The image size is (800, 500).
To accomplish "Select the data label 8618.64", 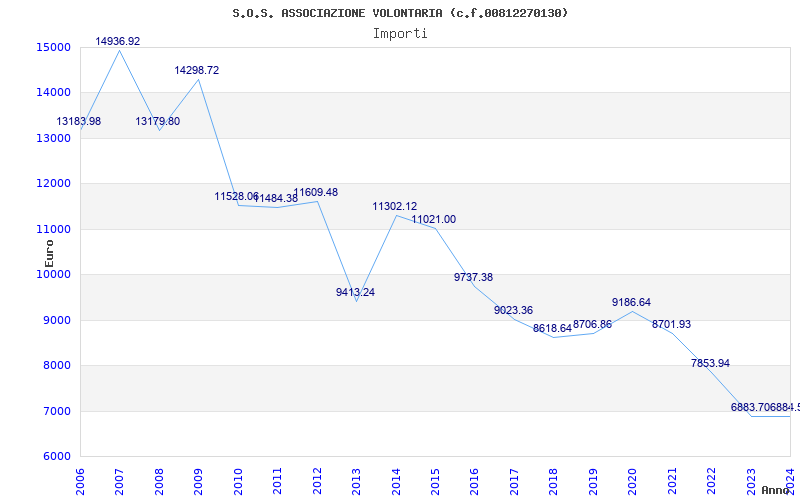I will 553,329.
